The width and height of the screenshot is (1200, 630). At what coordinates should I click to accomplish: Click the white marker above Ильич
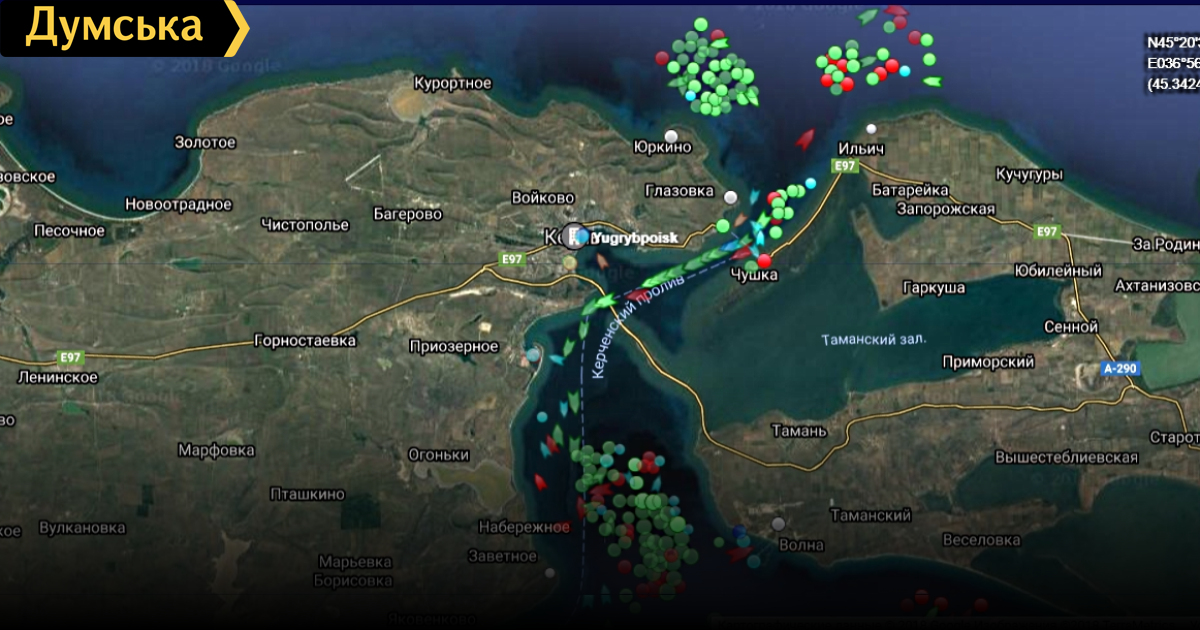point(872,129)
